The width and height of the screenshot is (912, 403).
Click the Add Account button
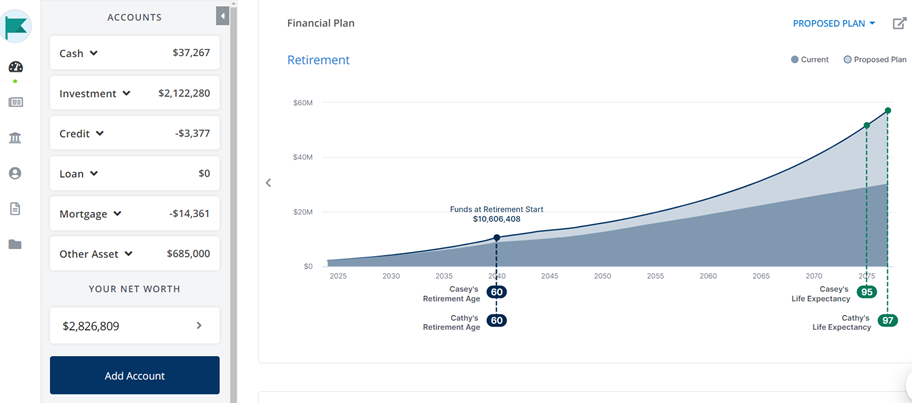point(135,376)
